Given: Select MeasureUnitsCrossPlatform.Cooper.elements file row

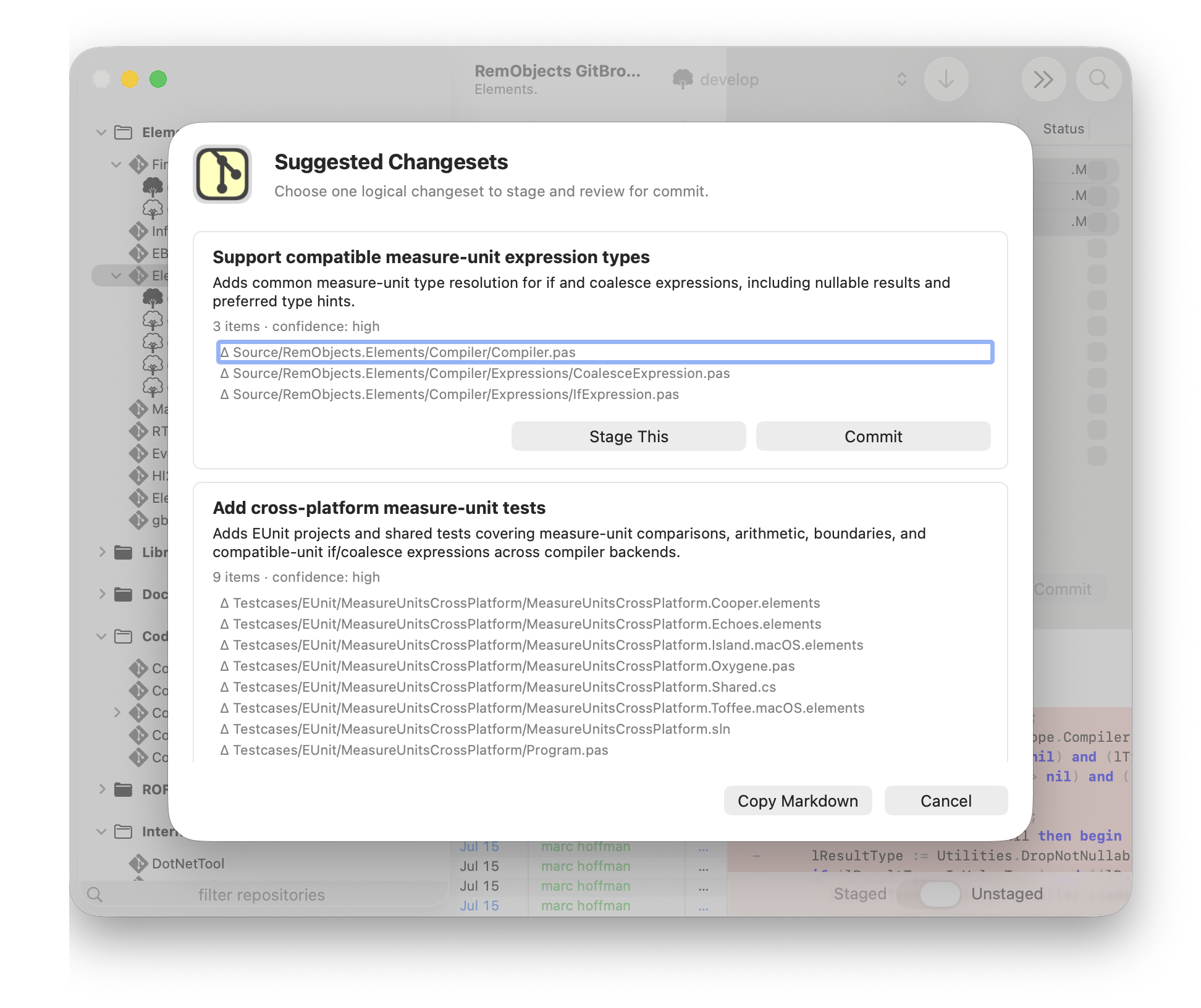Looking at the screenshot, I should click(x=605, y=603).
